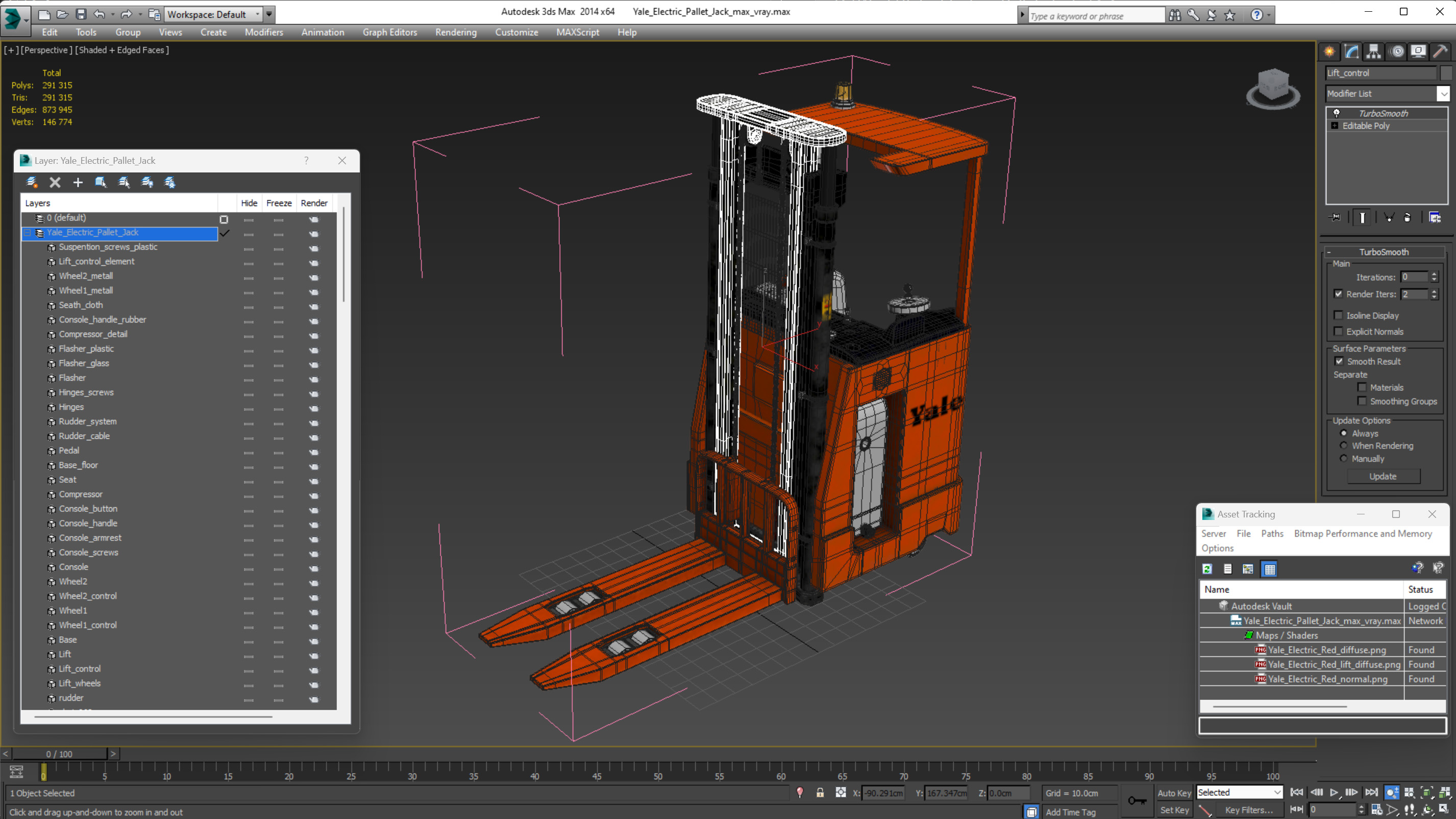Screen dimensions: 1456x819
Task: Click Create New Layer icon in the Layer dialog
Action: 32,182
